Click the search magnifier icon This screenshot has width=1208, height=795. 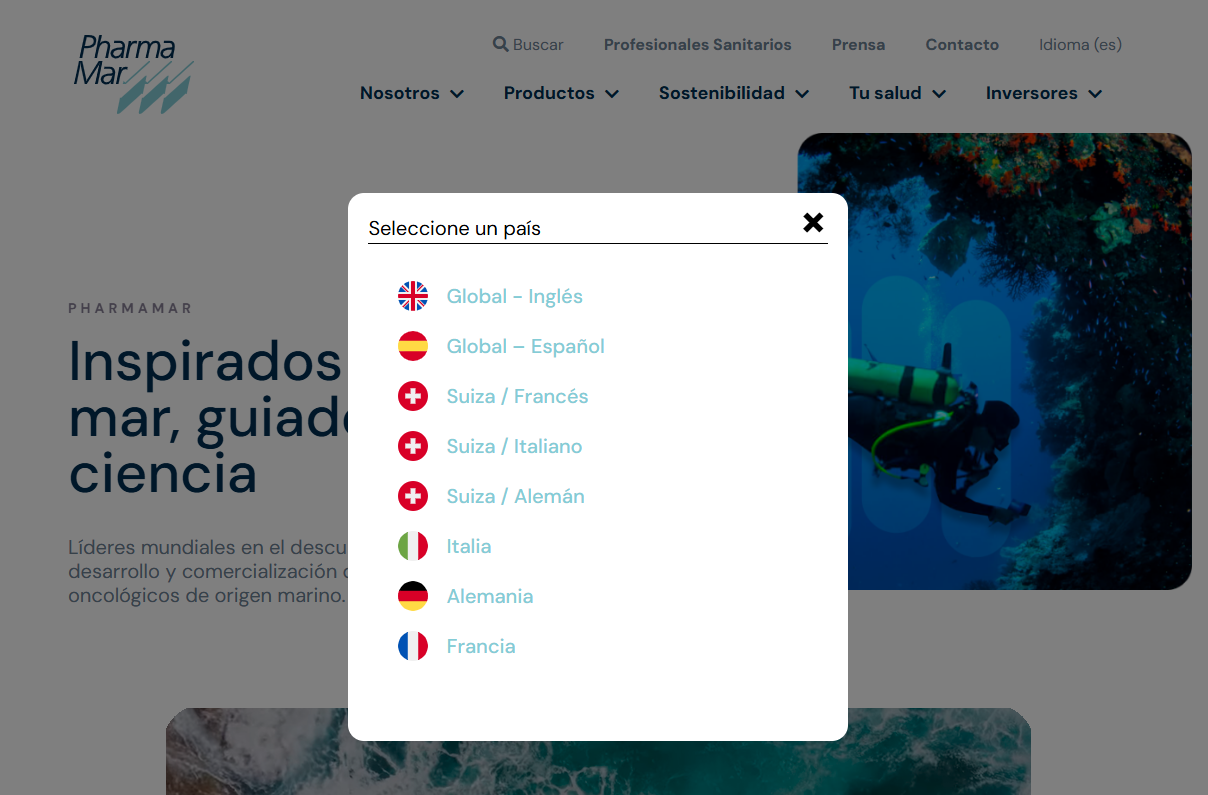click(x=501, y=44)
